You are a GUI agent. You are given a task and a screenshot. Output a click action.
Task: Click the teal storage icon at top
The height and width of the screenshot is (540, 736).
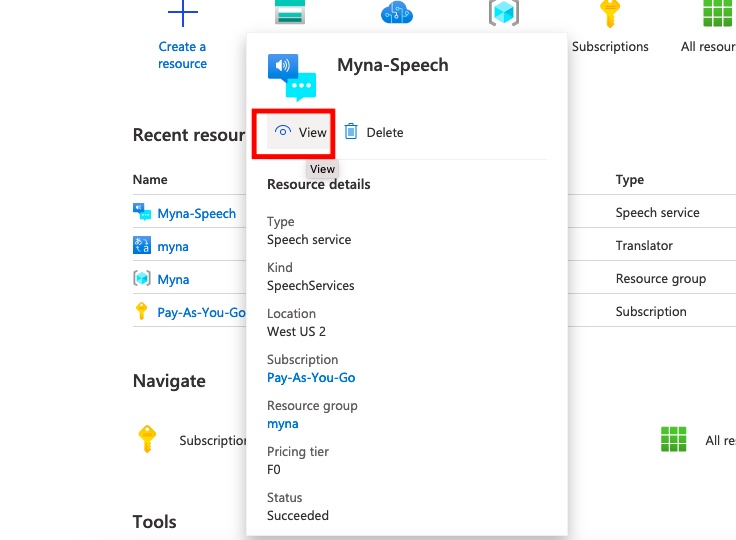290,12
